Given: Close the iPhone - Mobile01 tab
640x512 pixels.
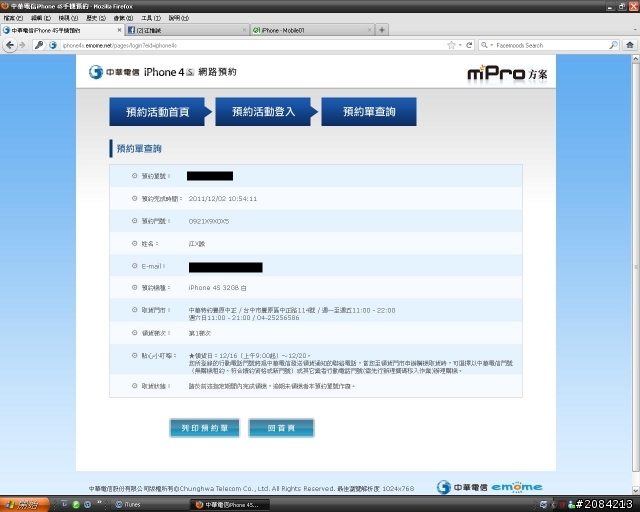Looking at the screenshot, I should click(x=369, y=30).
